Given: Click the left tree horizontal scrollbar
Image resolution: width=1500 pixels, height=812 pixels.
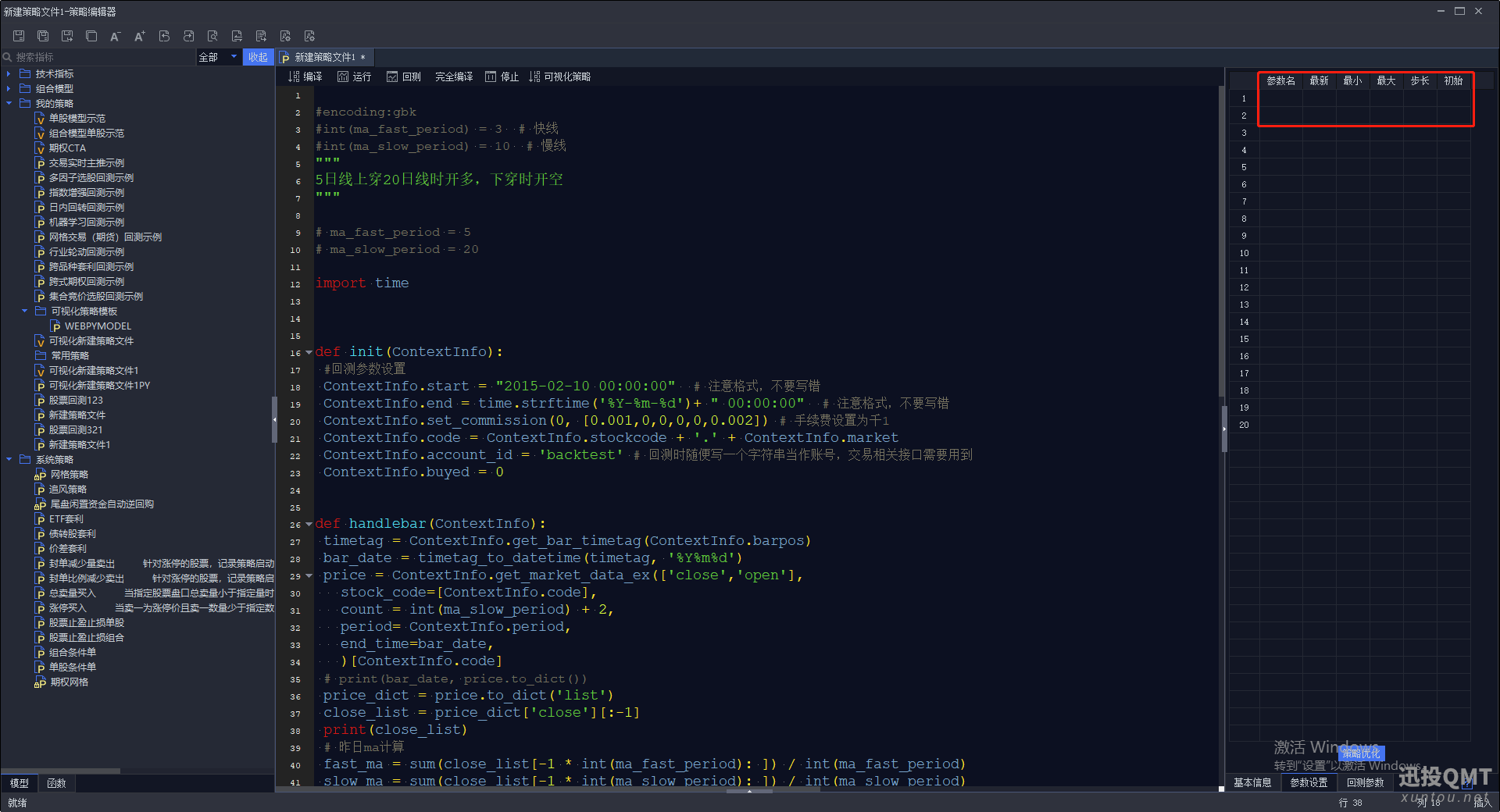Looking at the screenshot, I should [61, 771].
